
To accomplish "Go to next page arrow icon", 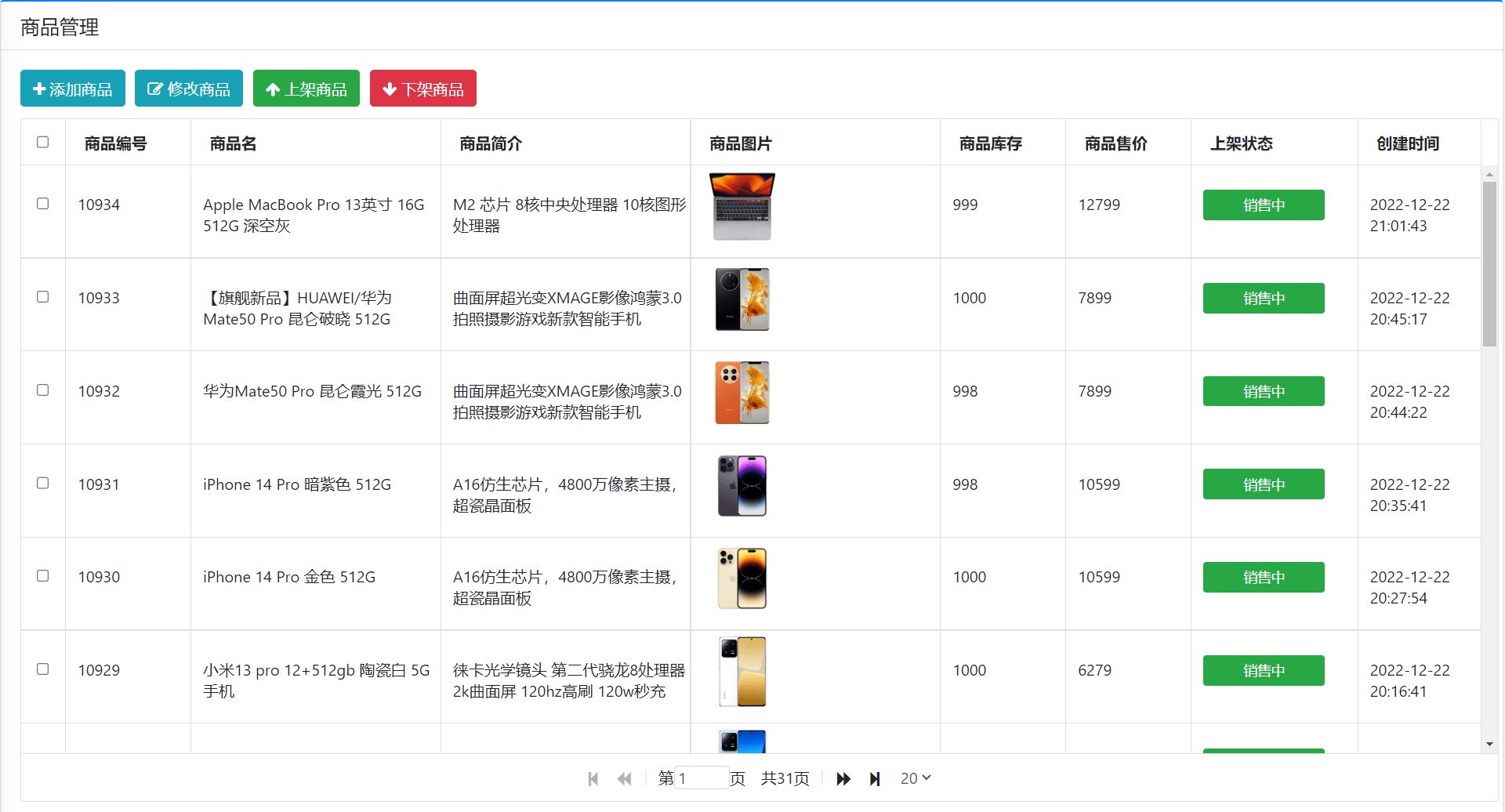I will (843, 778).
